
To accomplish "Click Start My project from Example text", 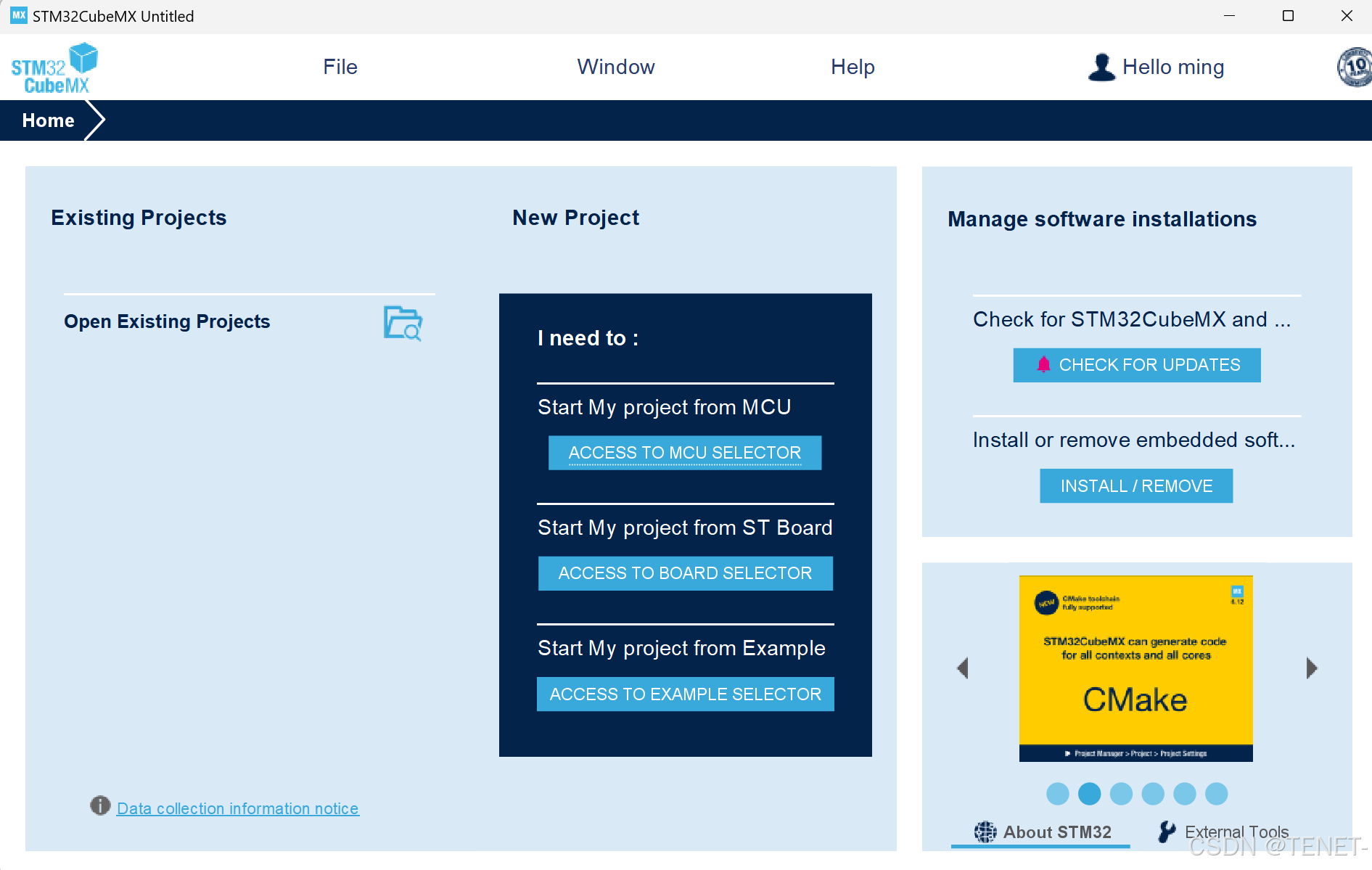I will [681, 649].
